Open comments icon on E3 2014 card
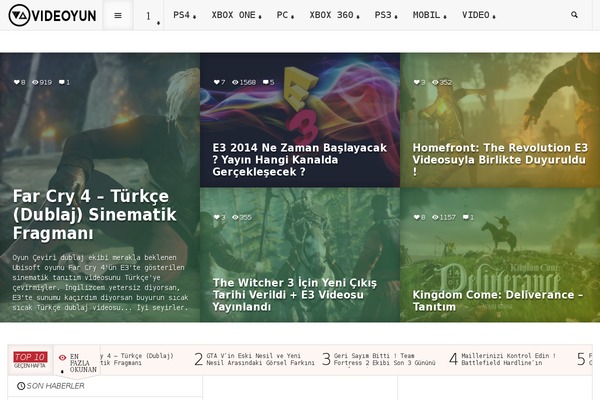The width and height of the screenshot is (600, 400). pyautogui.click(x=266, y=82)
